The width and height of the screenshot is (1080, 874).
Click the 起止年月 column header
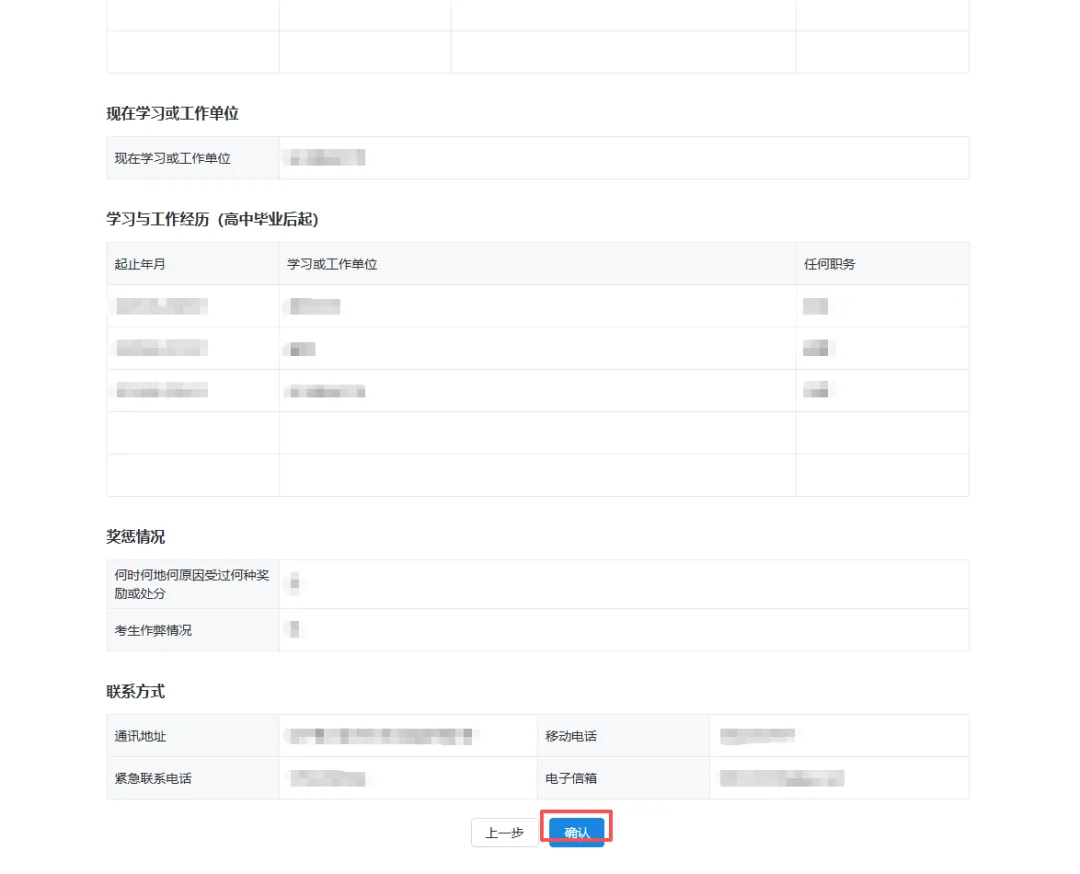click(x=140, y=264)
